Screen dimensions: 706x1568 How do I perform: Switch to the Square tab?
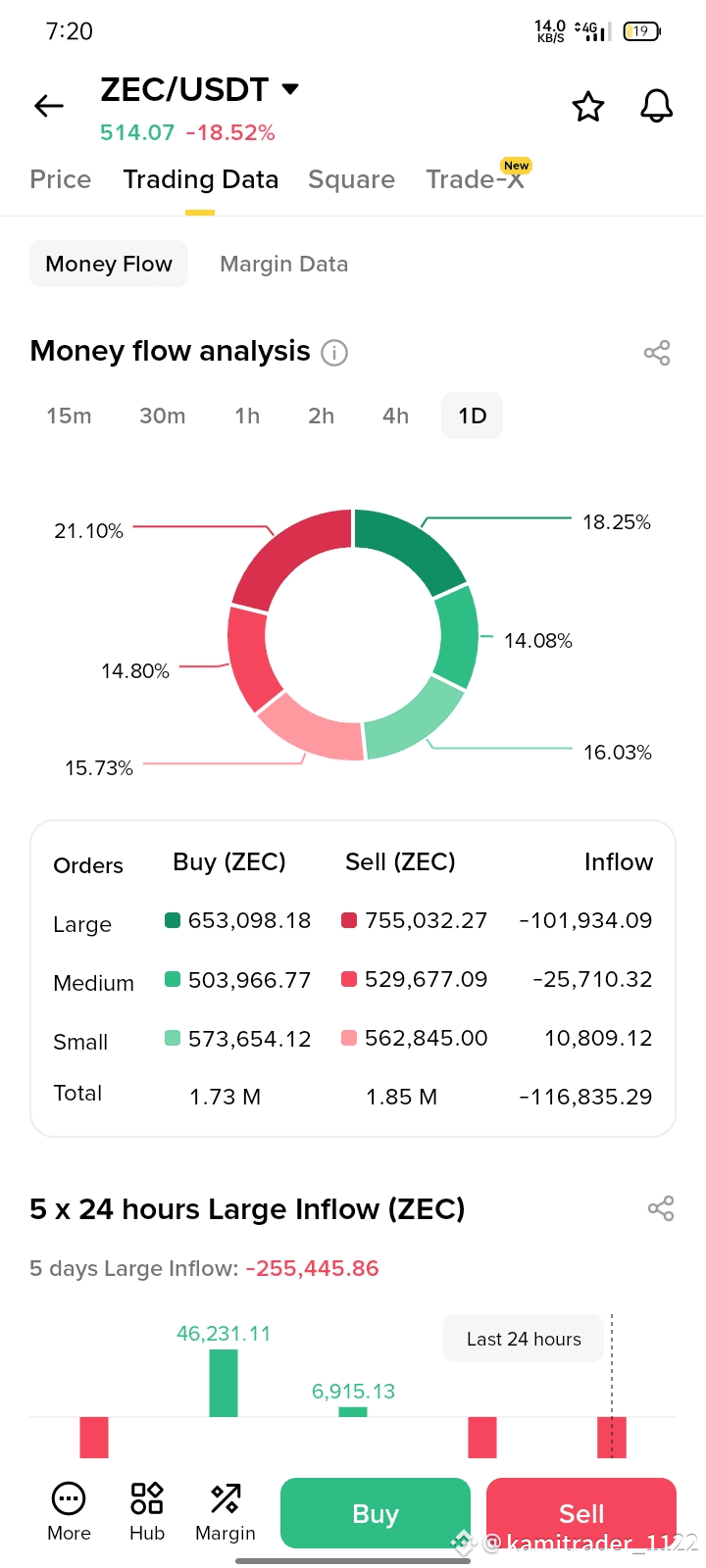351,179
